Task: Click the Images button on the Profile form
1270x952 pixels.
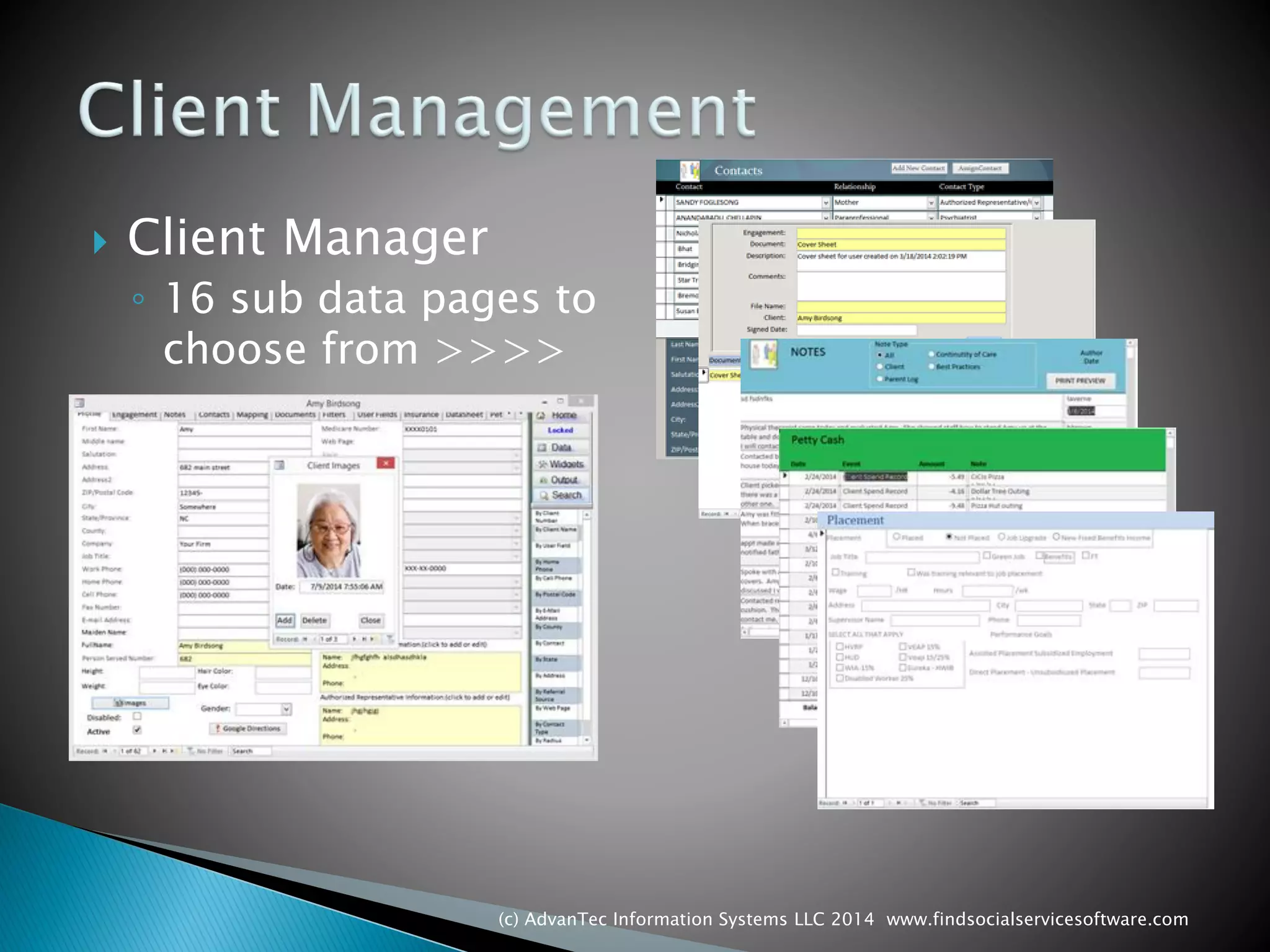Action: [x=130, y=703]
